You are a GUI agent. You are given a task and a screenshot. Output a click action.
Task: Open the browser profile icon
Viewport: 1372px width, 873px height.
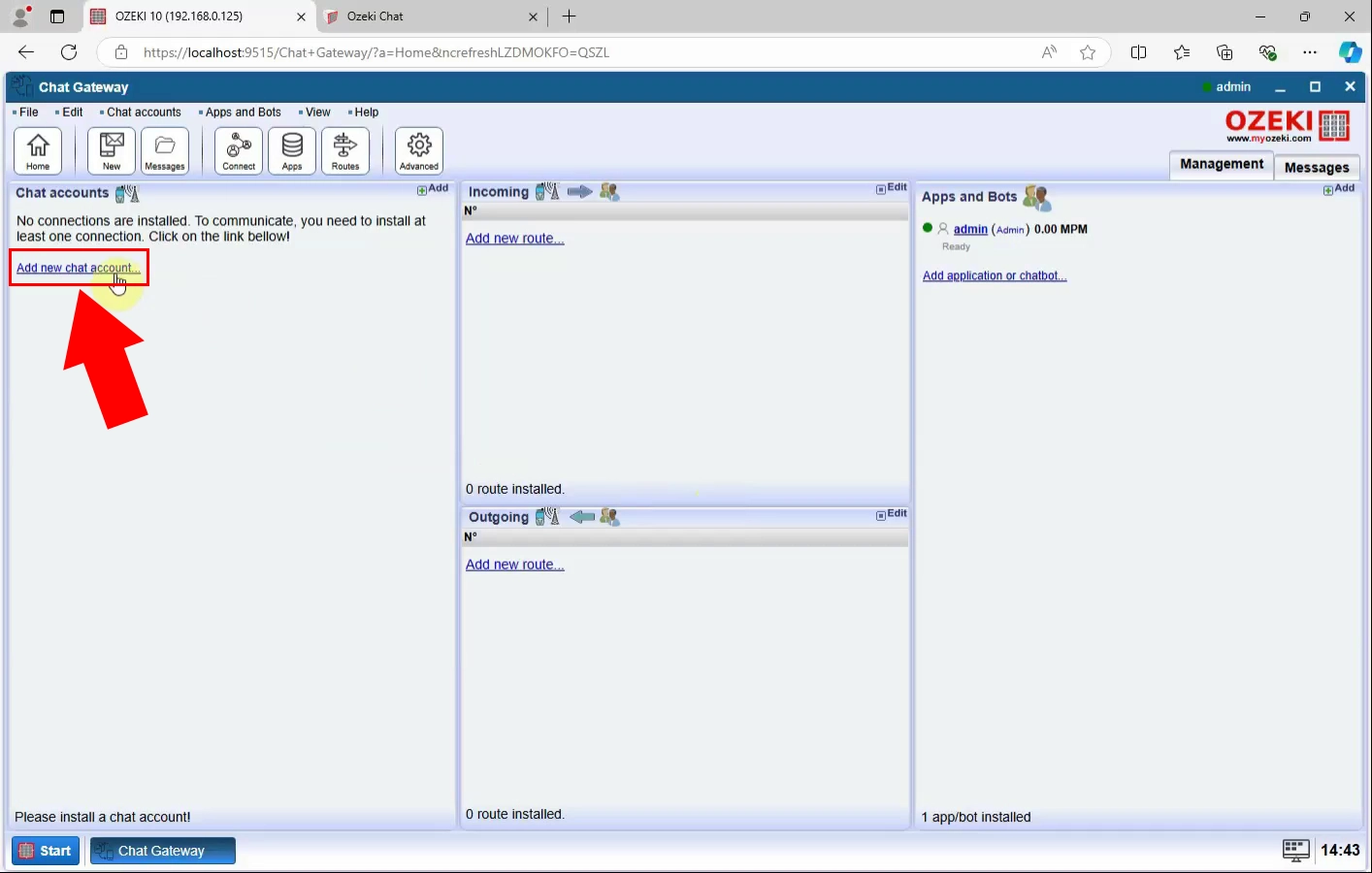[20, 16]
